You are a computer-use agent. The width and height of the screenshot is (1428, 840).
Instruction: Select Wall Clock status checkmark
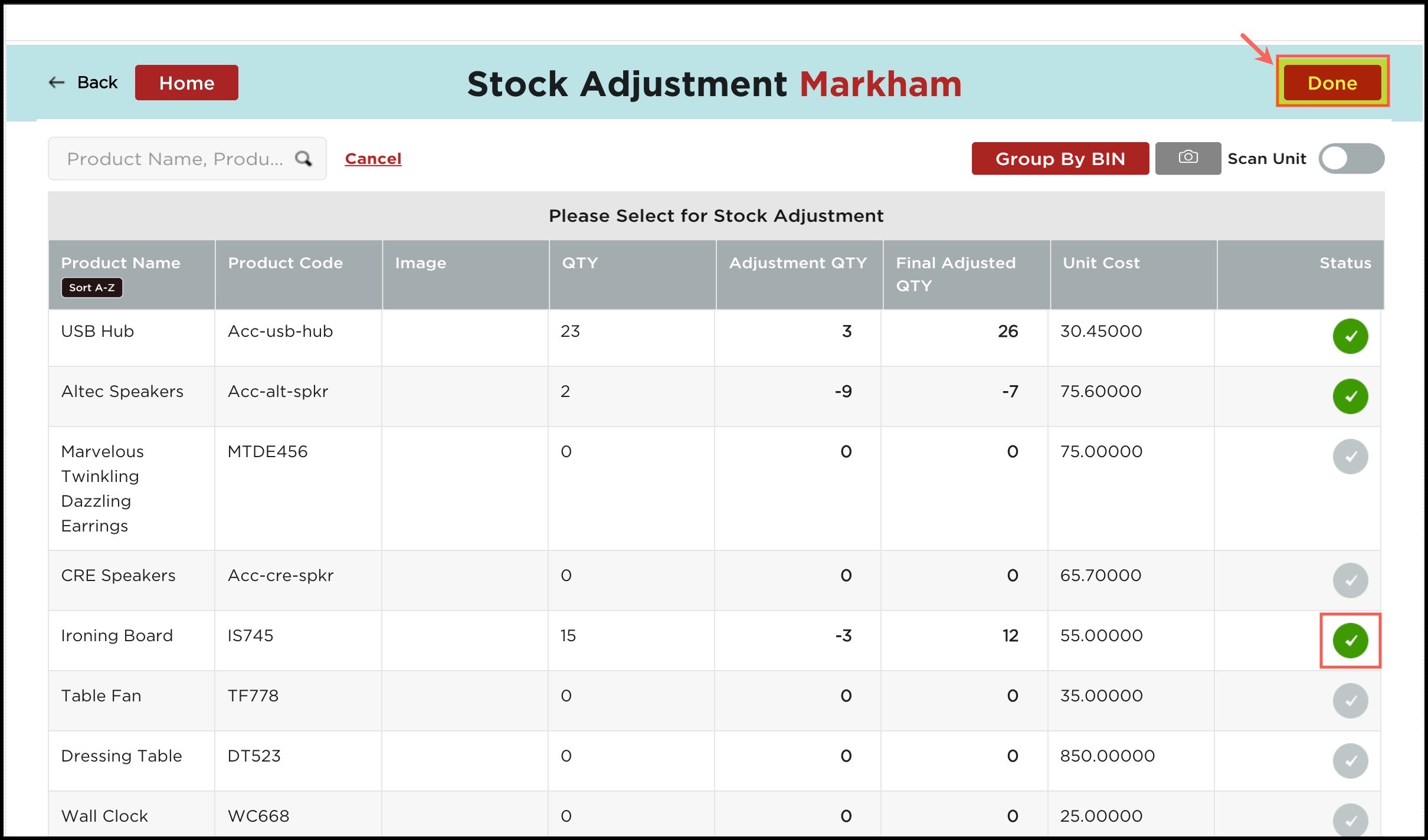click(x=1350, y=820)
